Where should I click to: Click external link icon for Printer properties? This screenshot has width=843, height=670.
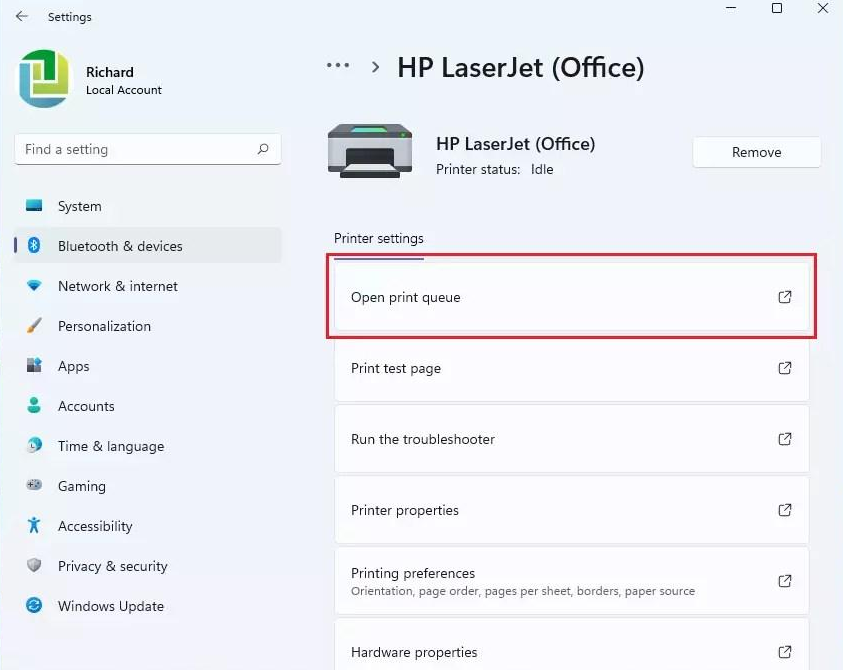pos(785,510)
